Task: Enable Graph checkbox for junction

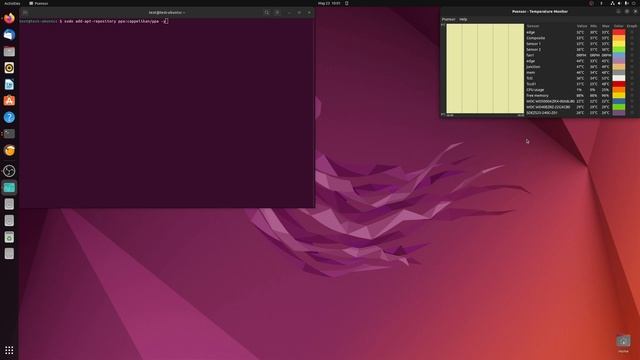Action: 632,67
